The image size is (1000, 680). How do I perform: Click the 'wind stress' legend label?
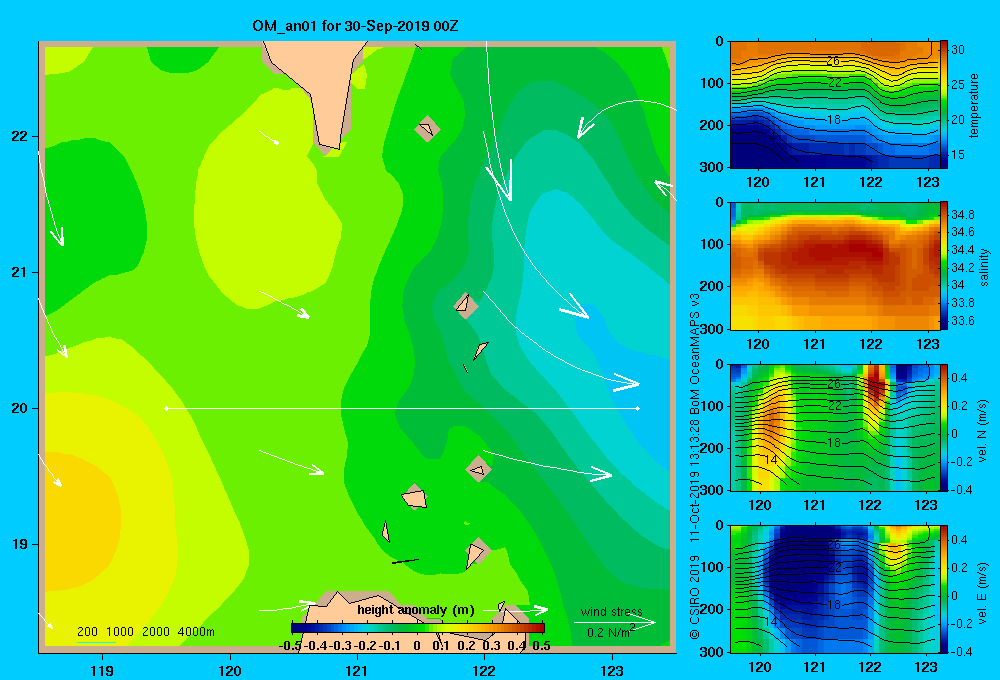612,612
